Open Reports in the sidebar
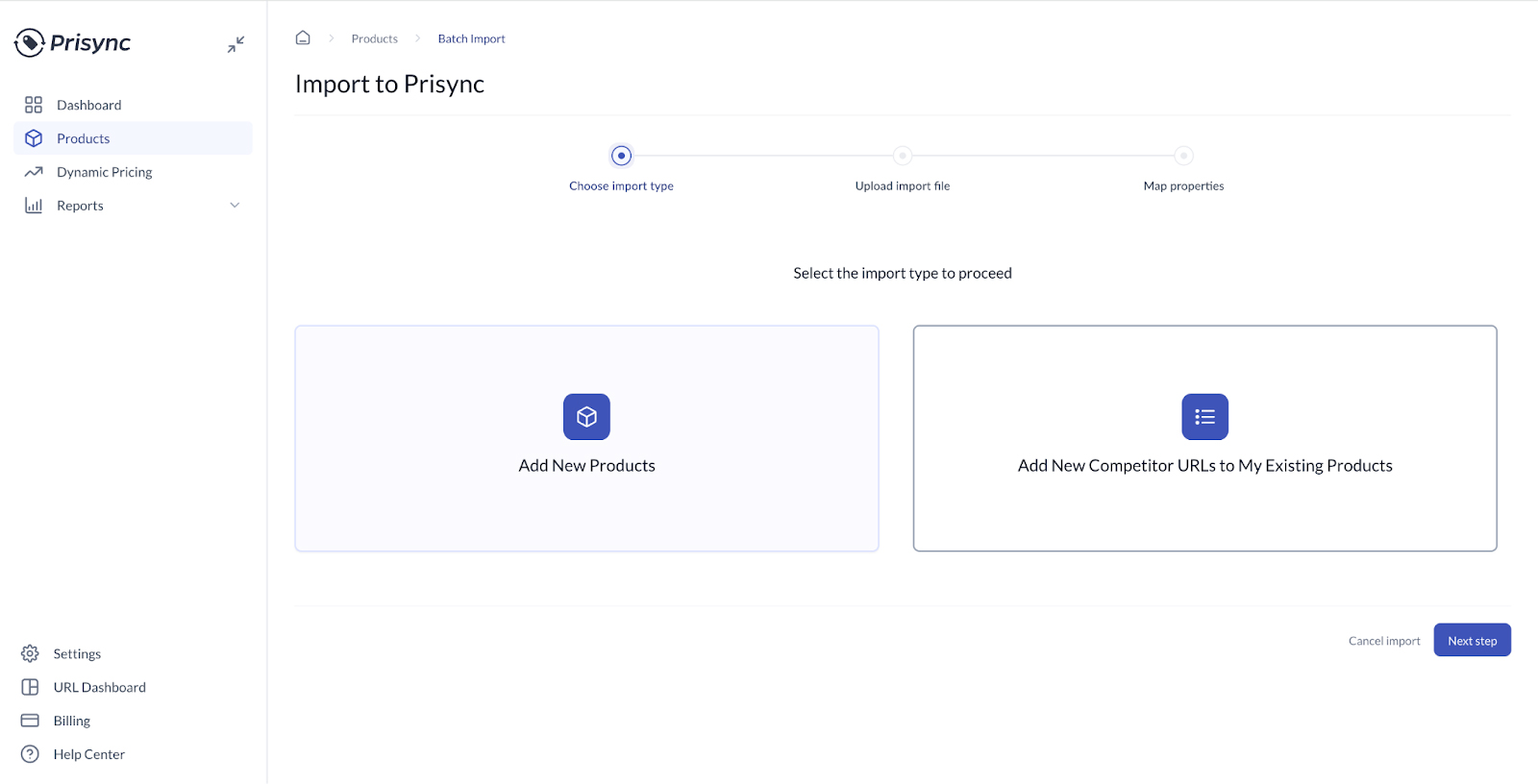This screenshot has height=784, width=1538. point(80,206)
